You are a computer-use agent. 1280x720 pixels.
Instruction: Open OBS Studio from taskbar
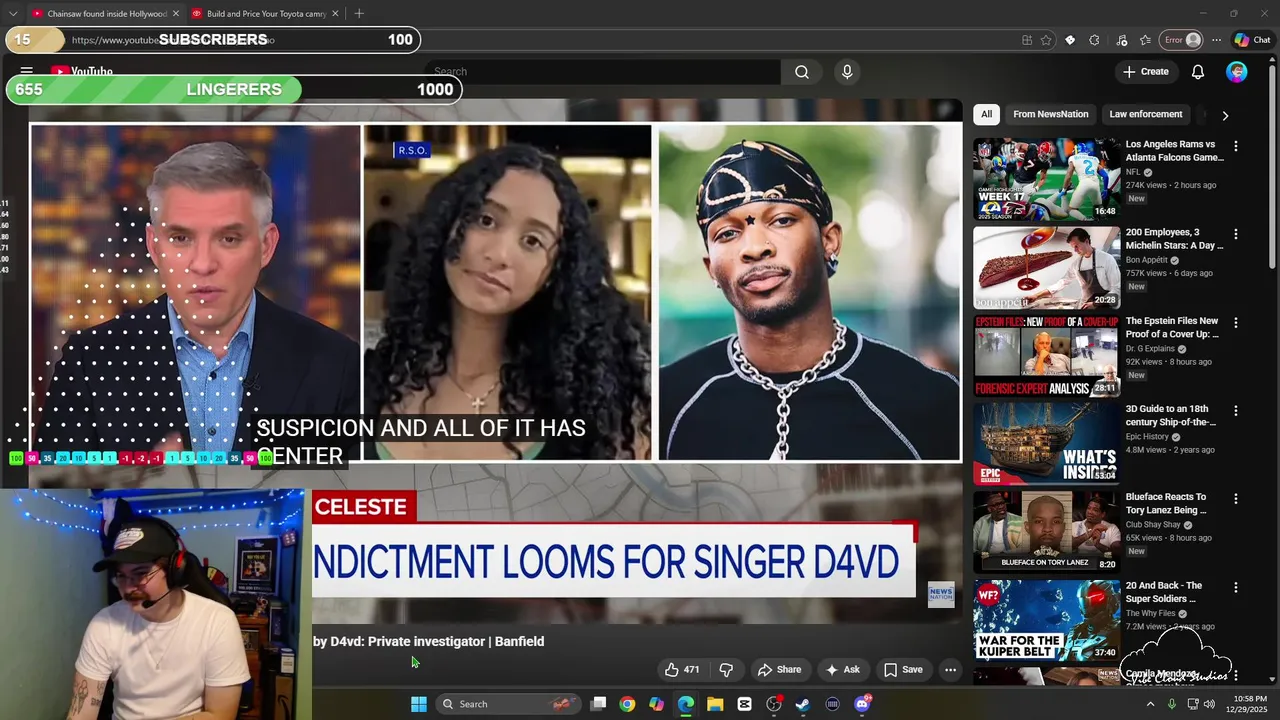pyautogui.click(x=774, y=704)
